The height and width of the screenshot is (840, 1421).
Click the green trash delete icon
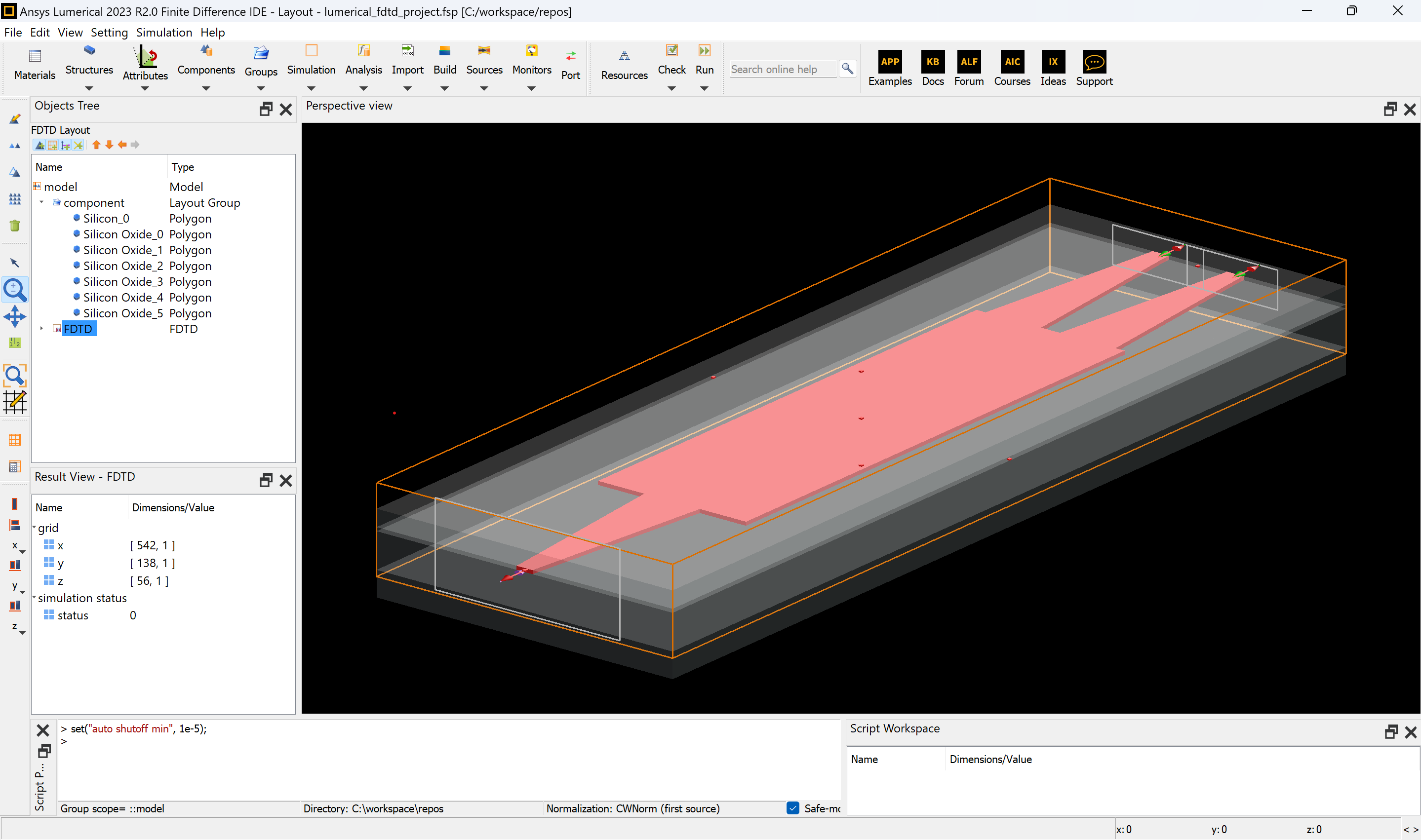[15, 225]
